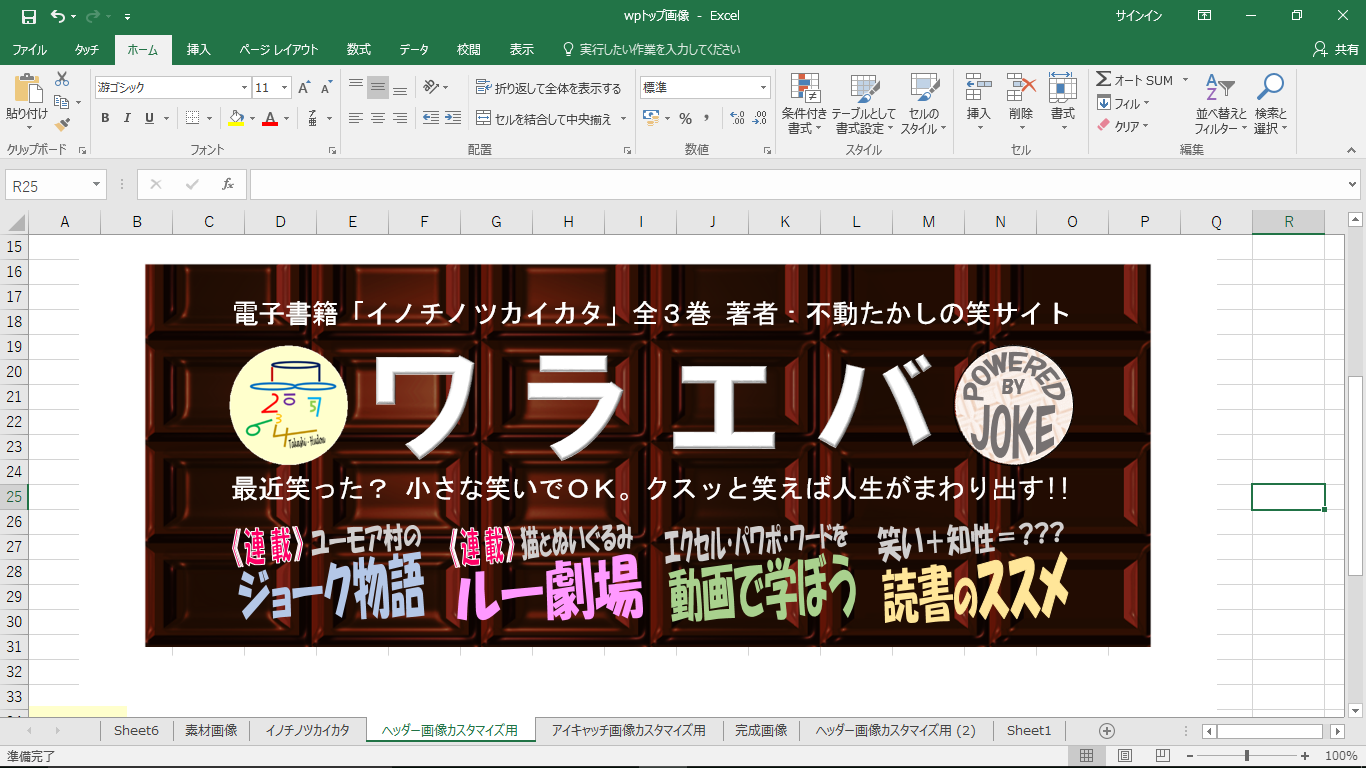This screenshot has width=1366, height=768.
Task: Open the ファイル tab
Action: [x=29, y=49]
